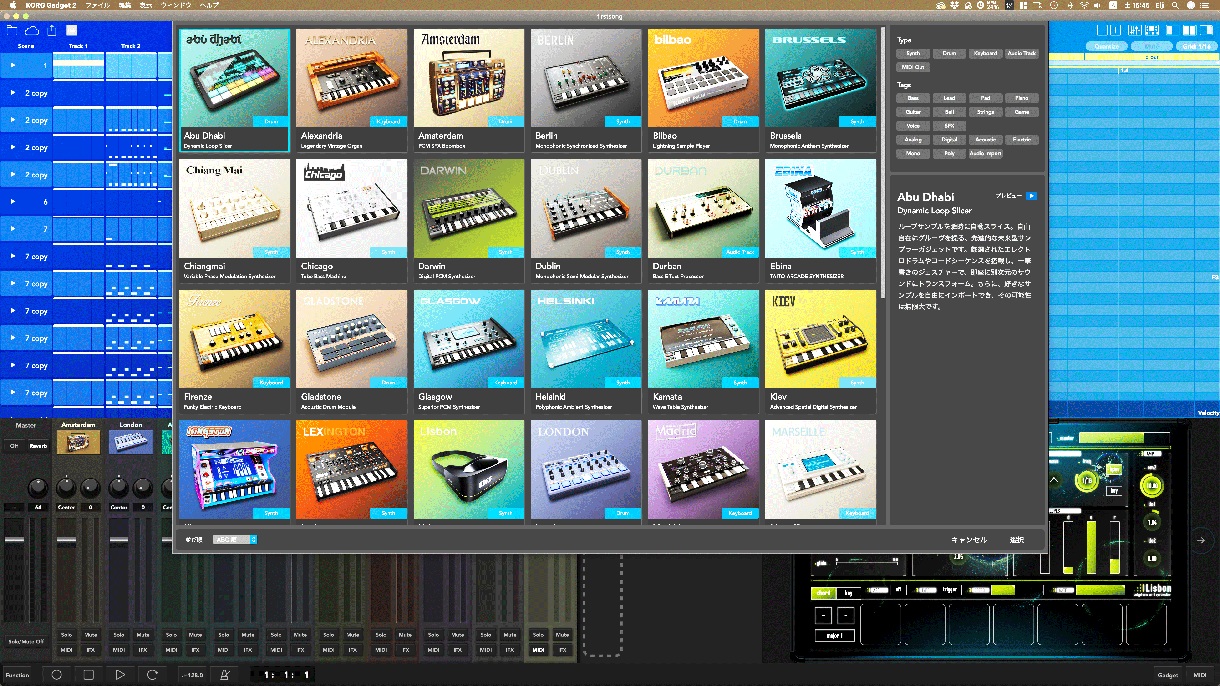This screenshot has width=1220, height=686.
Task: Open the sort order dropdown (ABC)
Action: pos(236,539)
